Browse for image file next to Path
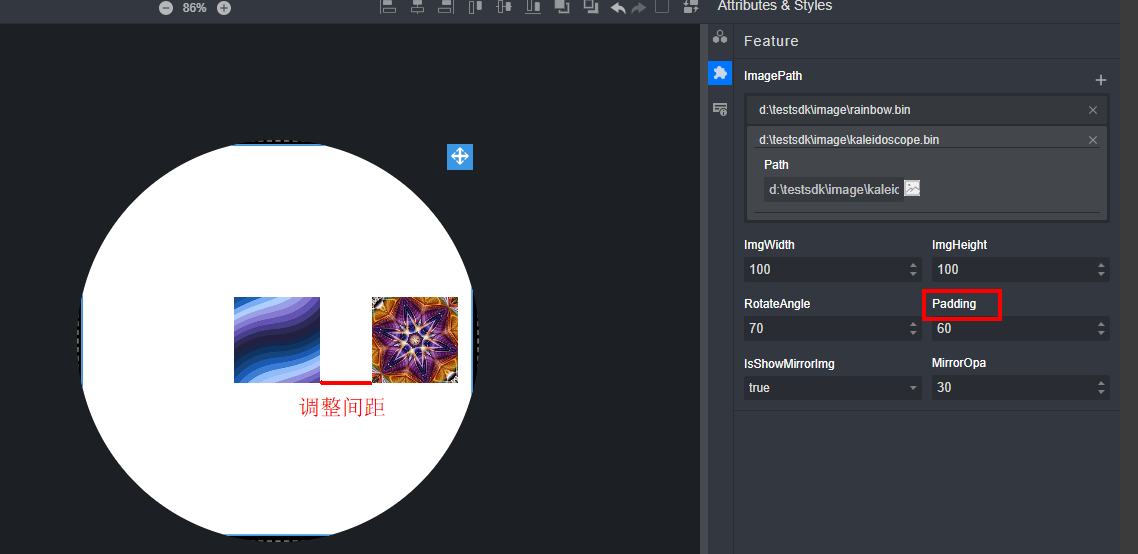The image size is (1138, 554). (912, 189)
